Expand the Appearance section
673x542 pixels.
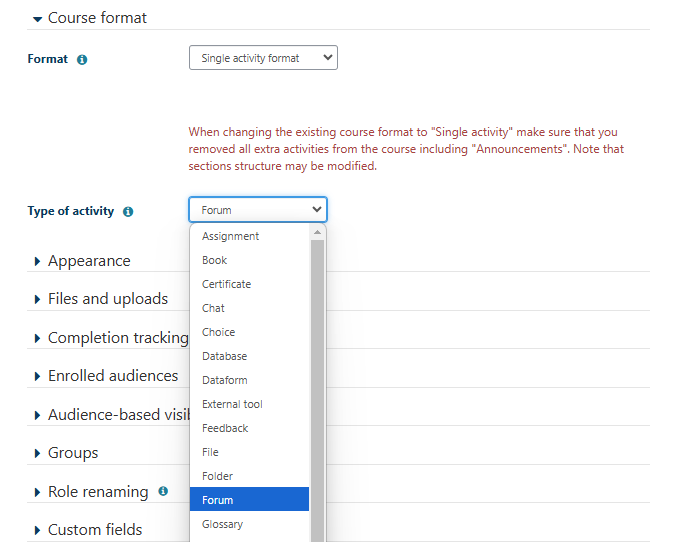point(88,261)
